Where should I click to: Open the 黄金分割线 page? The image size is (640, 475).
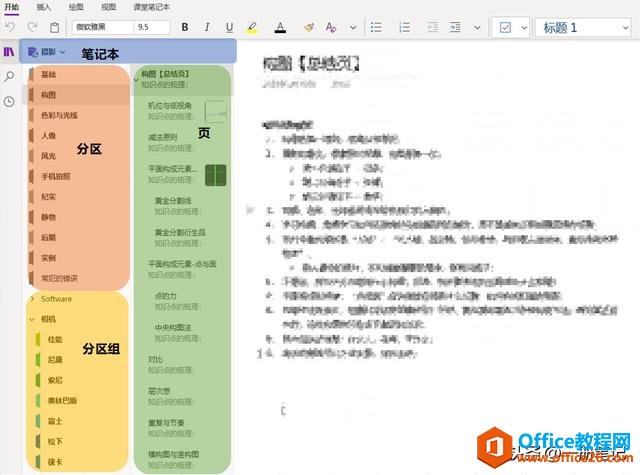183,206
